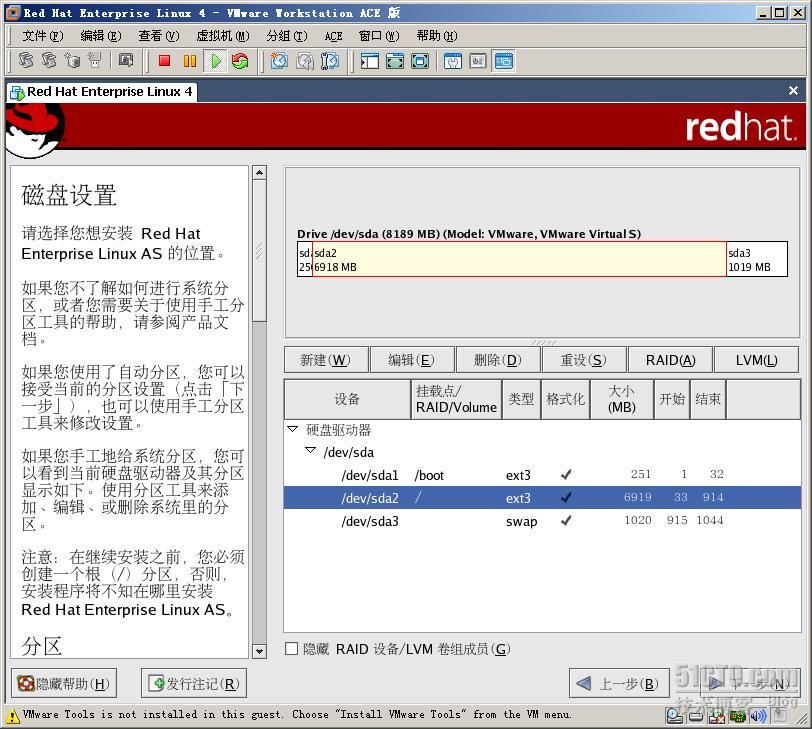Open the 虚拟机(M) menu
The width and height of the screenshot is (812, 729).
[223, 36]
